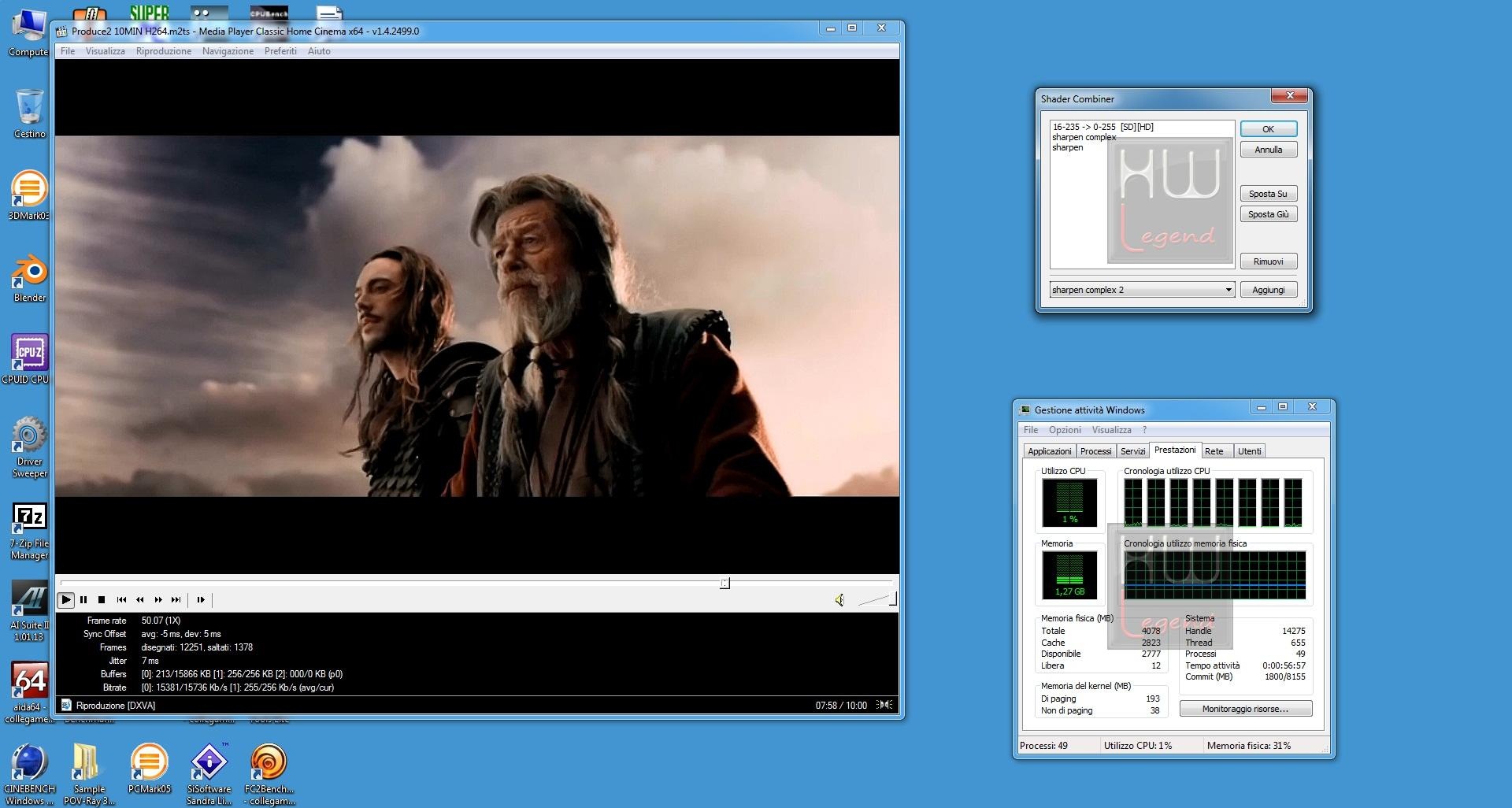Screen dimensions: 1512x808
Task: Increase playback speed with fast-forward icon
Action: click(x=158, y=600)
